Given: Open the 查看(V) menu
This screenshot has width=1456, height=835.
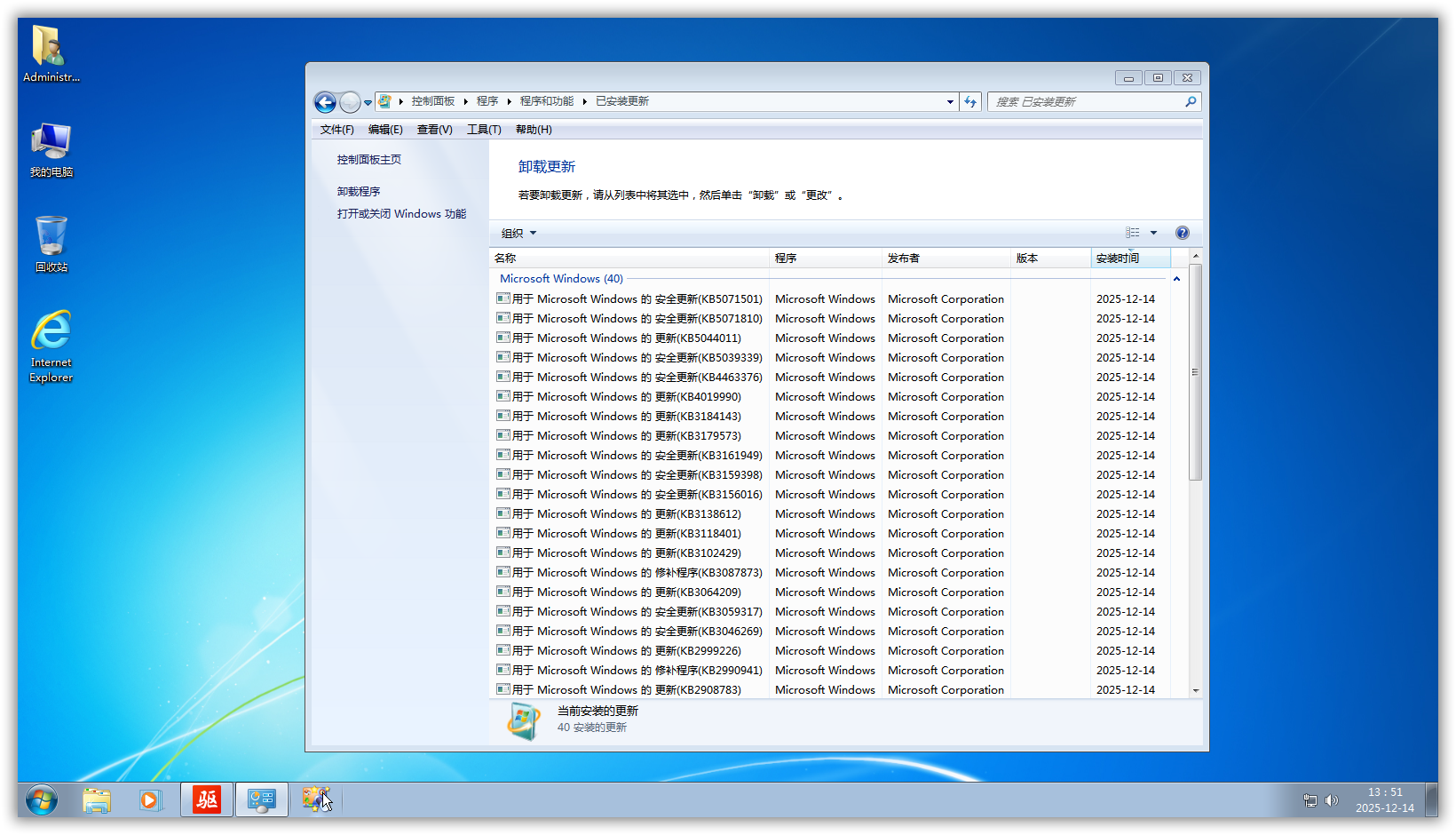Looking at the screenshot, I should [x=435, y=130].
